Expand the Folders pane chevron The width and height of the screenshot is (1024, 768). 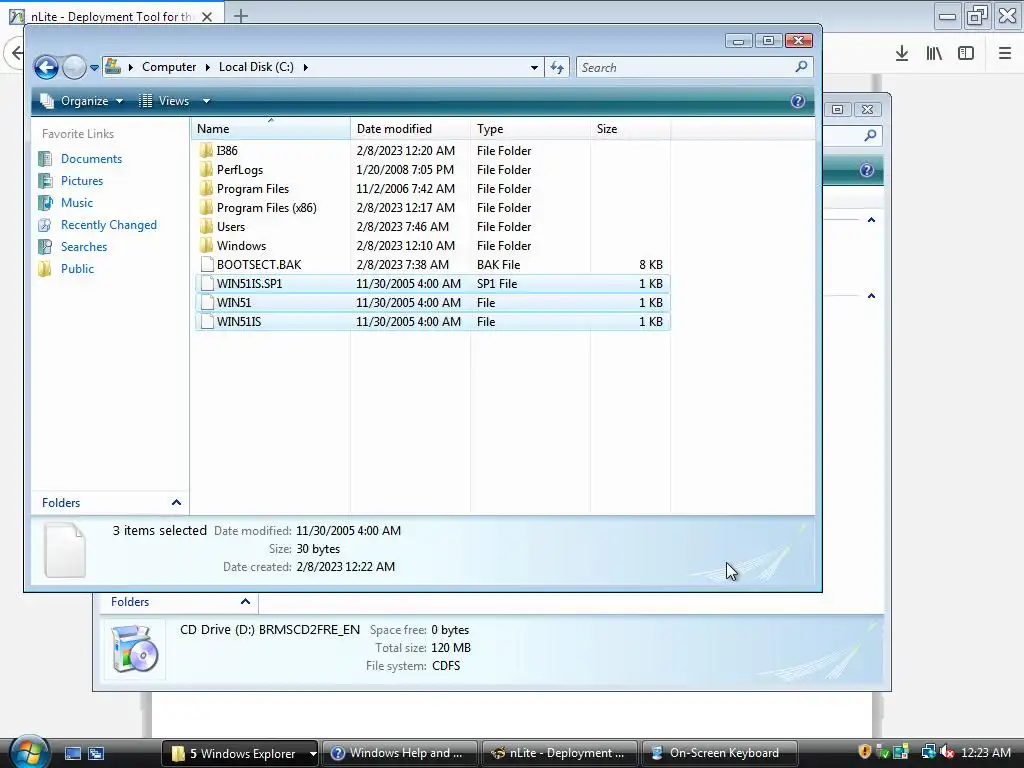176,502
